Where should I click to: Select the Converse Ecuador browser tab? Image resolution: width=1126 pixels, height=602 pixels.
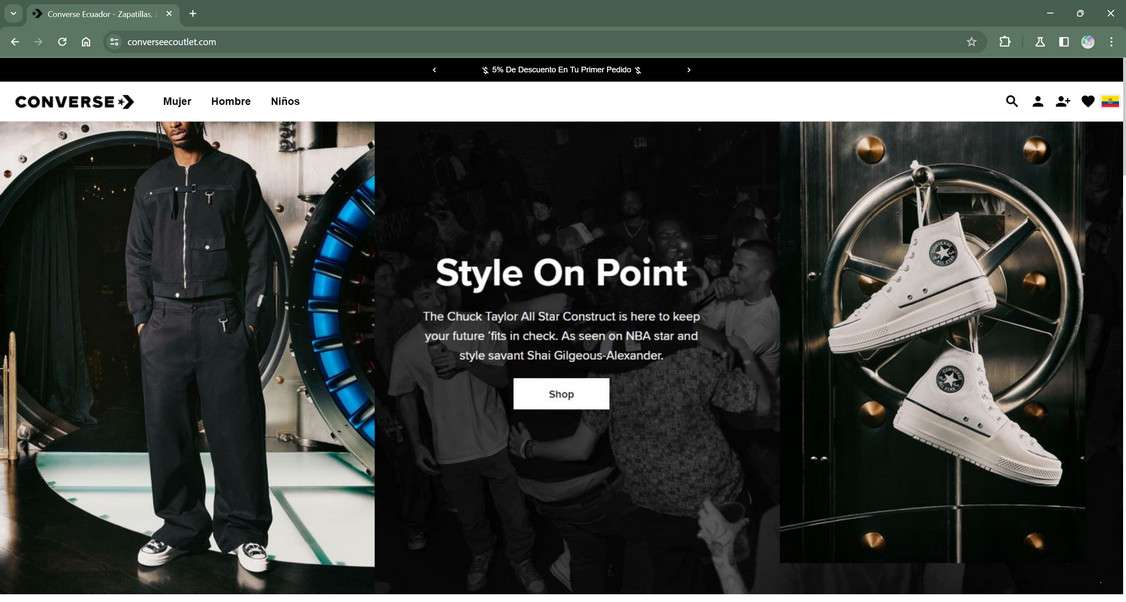(103, 14)
